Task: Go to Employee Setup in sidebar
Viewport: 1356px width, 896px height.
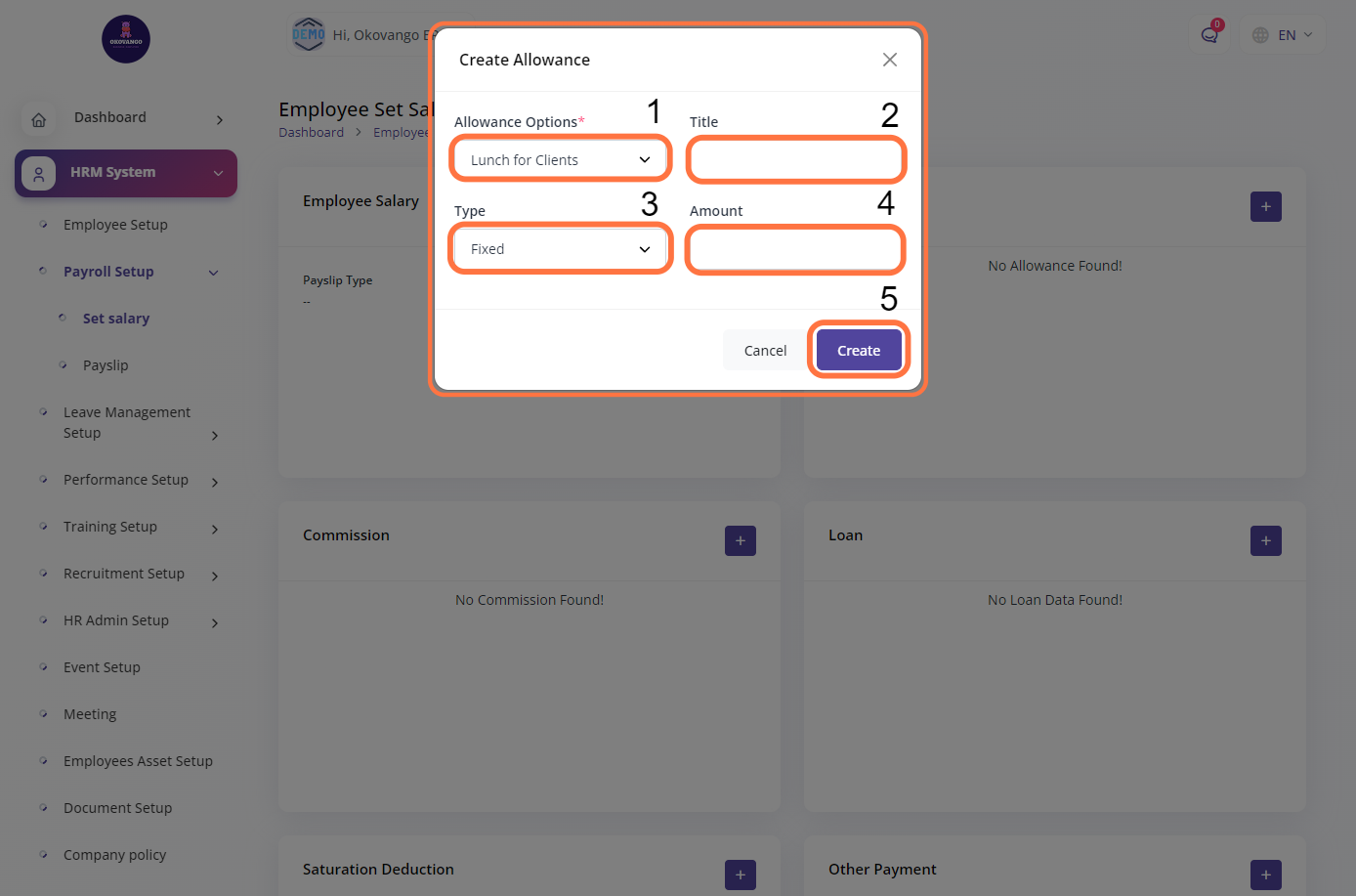Action: coord(115,225)
